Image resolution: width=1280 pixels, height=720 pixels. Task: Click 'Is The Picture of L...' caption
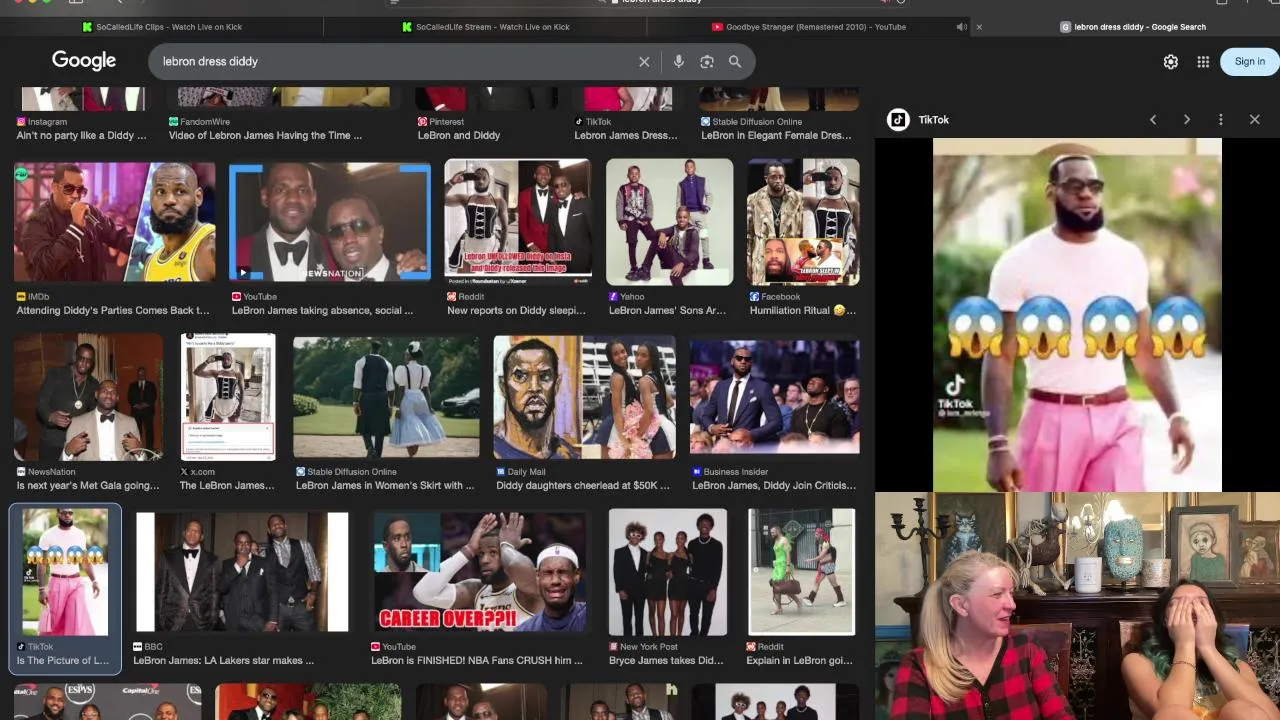coord(63,660)
